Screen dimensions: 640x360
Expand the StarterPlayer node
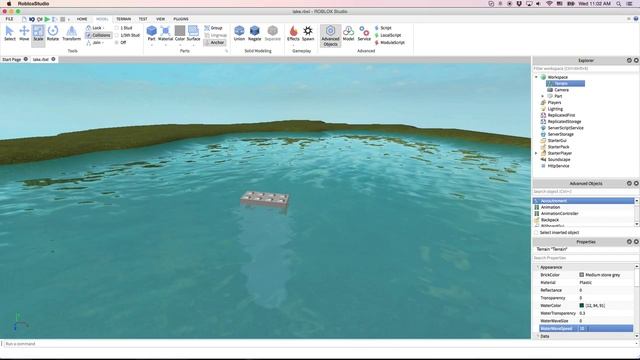[536, 153]
